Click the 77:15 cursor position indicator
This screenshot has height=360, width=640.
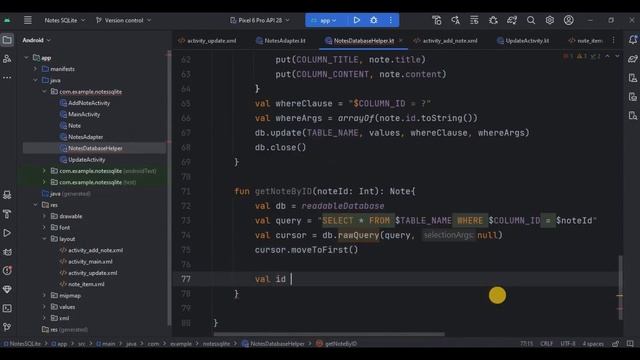tap(527, 344)
